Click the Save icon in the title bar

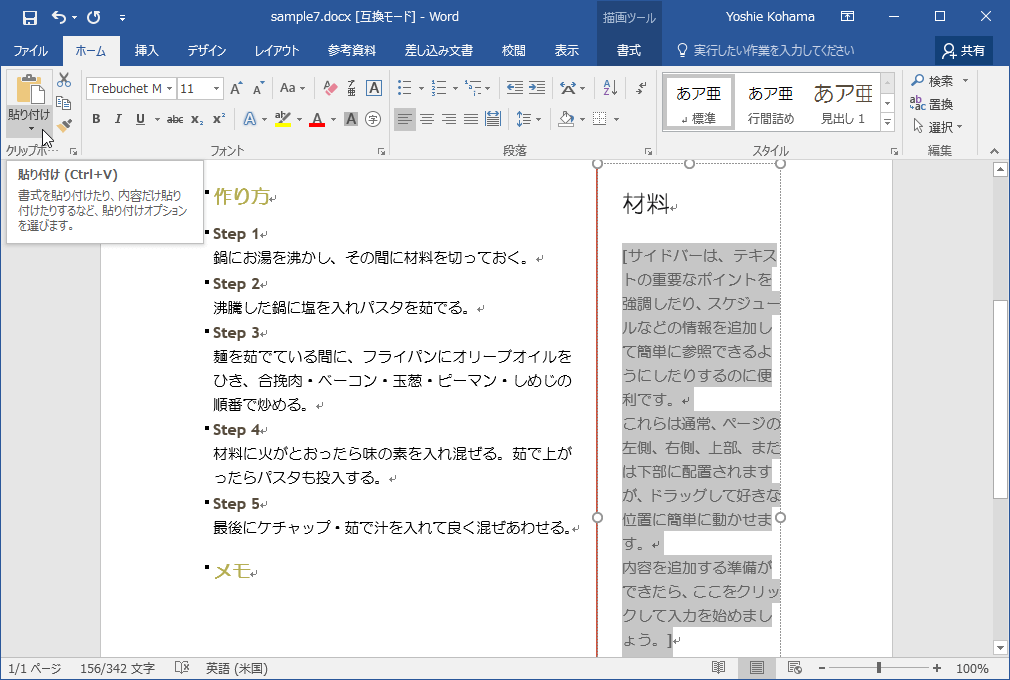pyautogui.click(x=29, y=17)
